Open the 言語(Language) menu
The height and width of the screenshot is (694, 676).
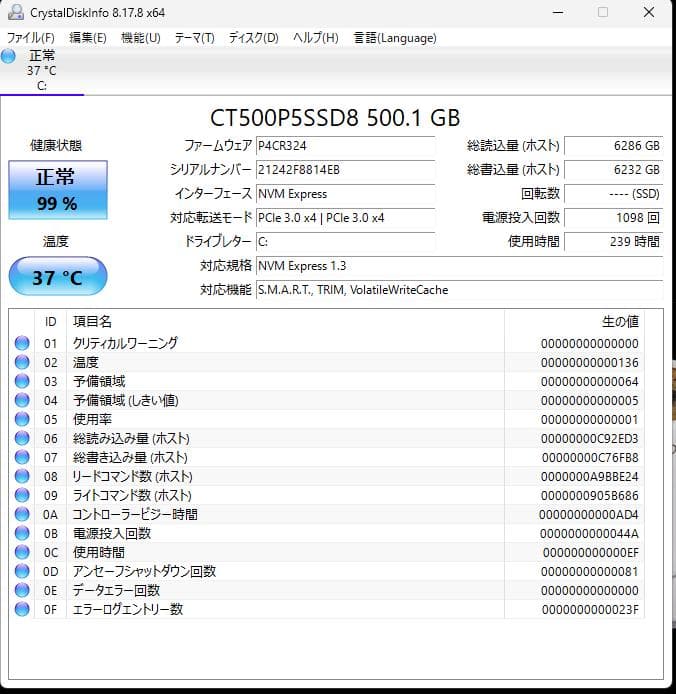tap(395, 38)
